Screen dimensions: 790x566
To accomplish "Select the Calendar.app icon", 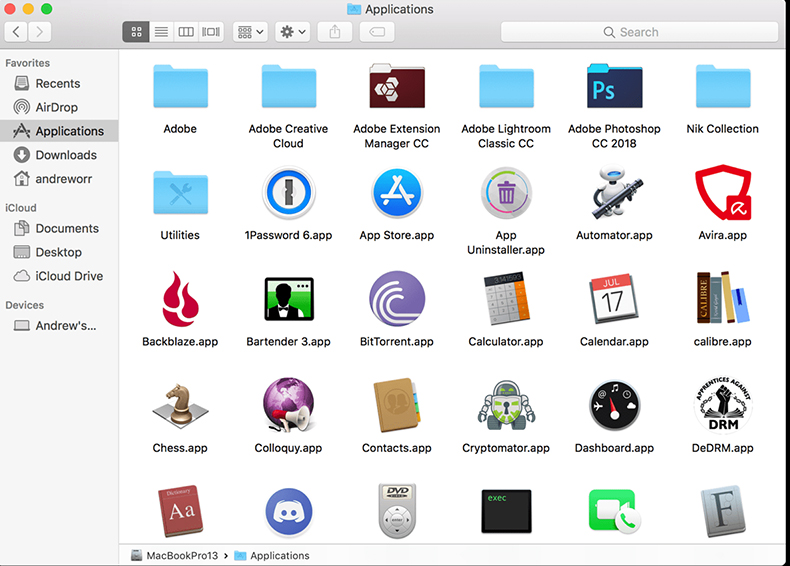I will (614, 299).
